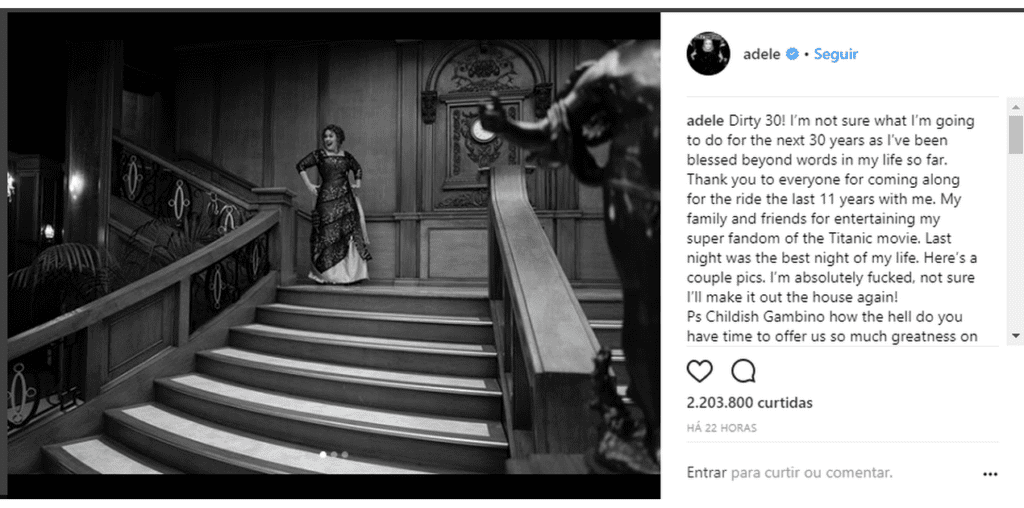Viewport: 1024px width, 508px height.
Task: Click the caption scrollbar thumb
Action: 1016,135
